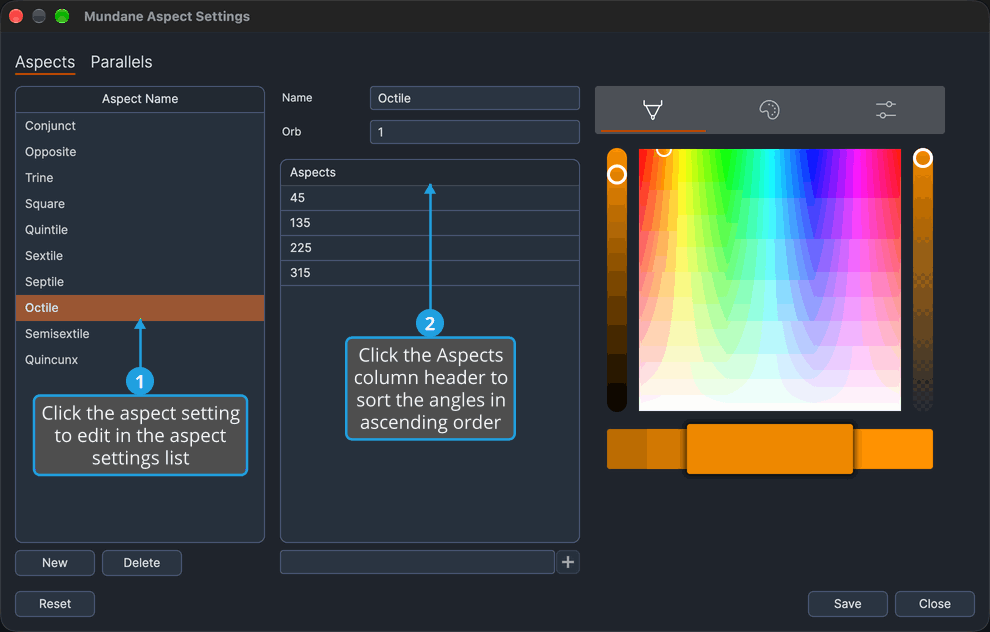
Task: Click the central orange preview swatch
Action: click(770, 449)
